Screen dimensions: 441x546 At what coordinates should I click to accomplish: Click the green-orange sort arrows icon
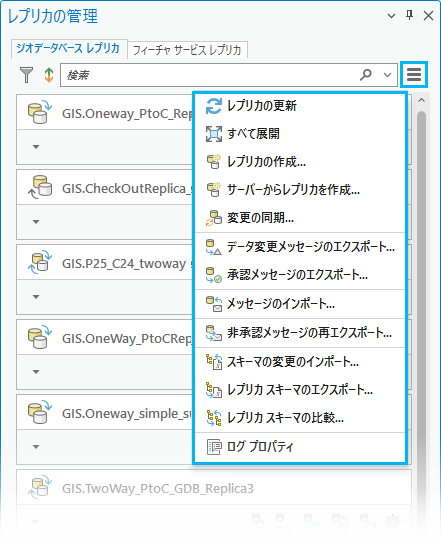point(49,75)
